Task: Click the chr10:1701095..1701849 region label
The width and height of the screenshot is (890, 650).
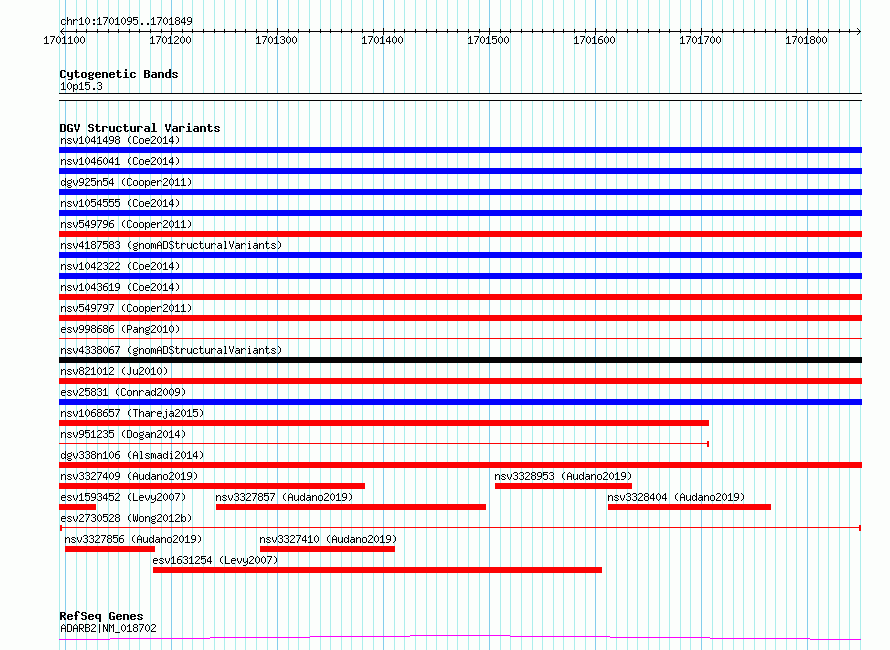Action: [126, 22]
